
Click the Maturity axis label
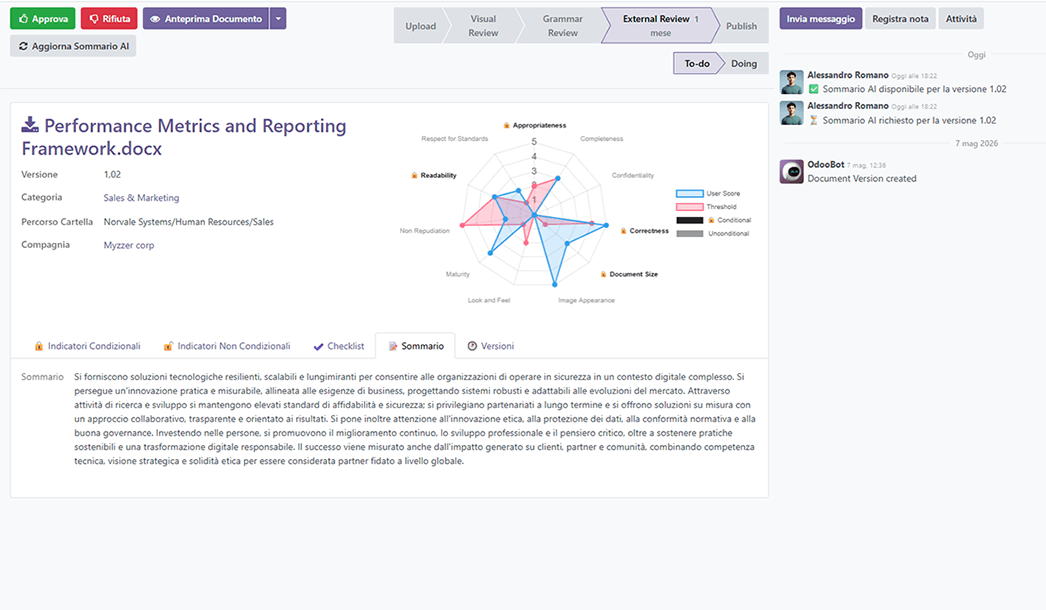pos(458,274)
